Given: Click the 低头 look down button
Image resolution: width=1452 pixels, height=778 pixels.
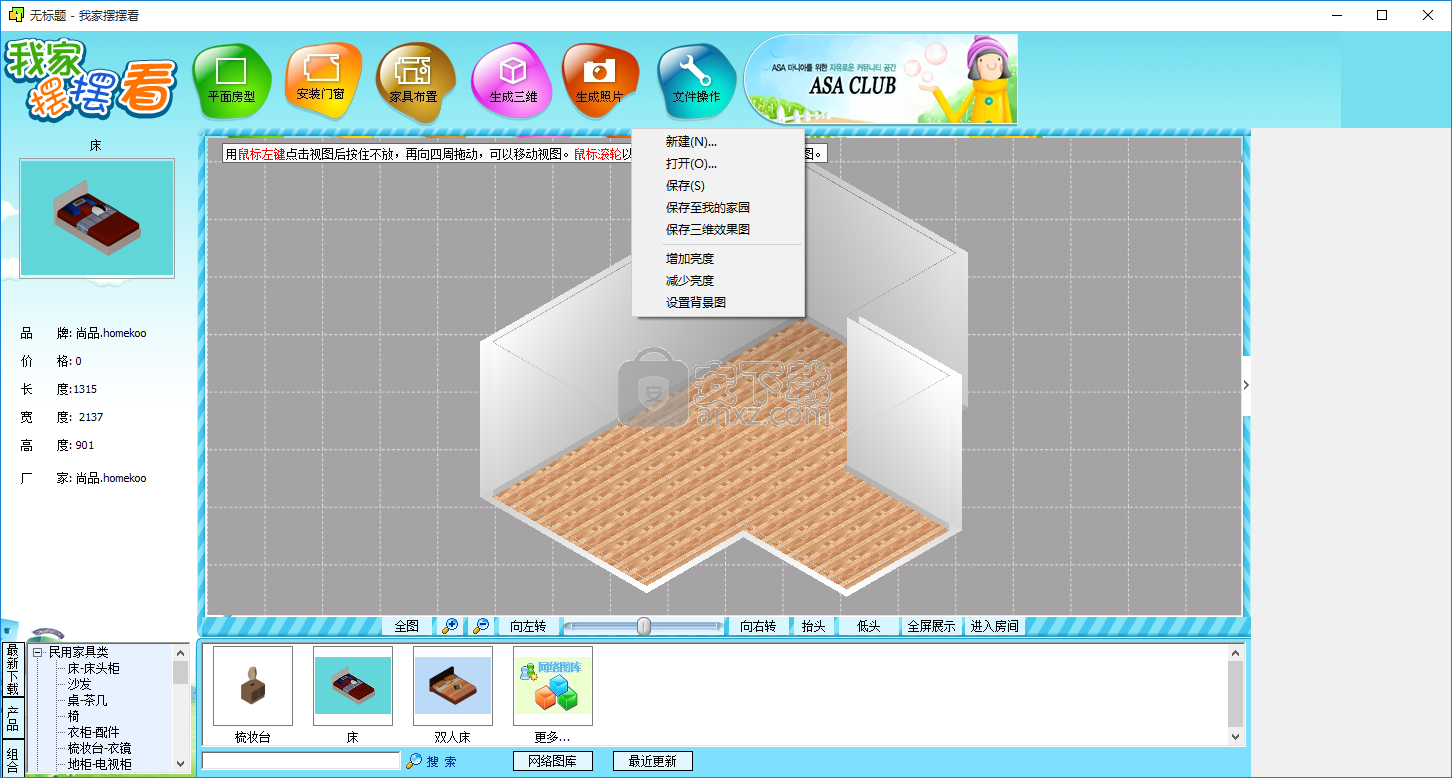Looking at the screenshot, I should point(869,626).
